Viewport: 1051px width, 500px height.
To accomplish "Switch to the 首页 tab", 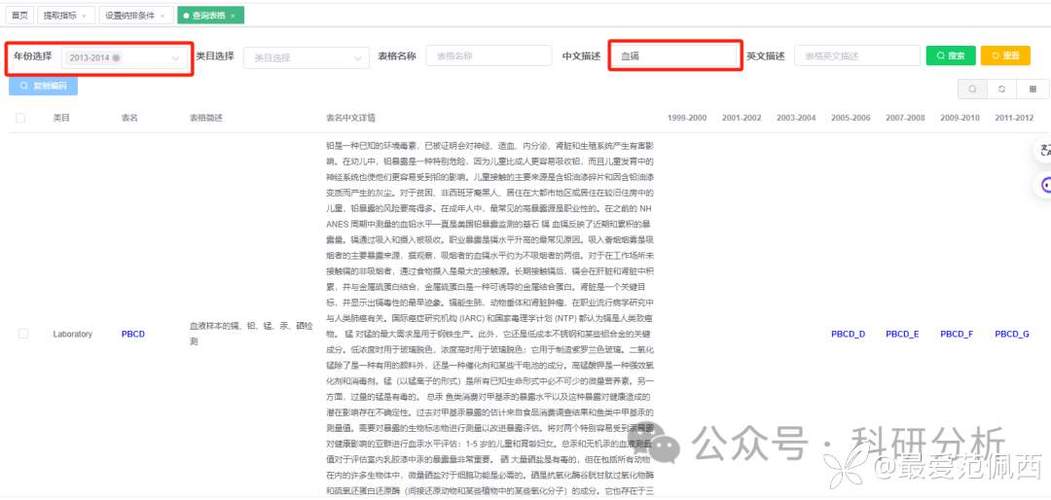I will coord(19,15).
